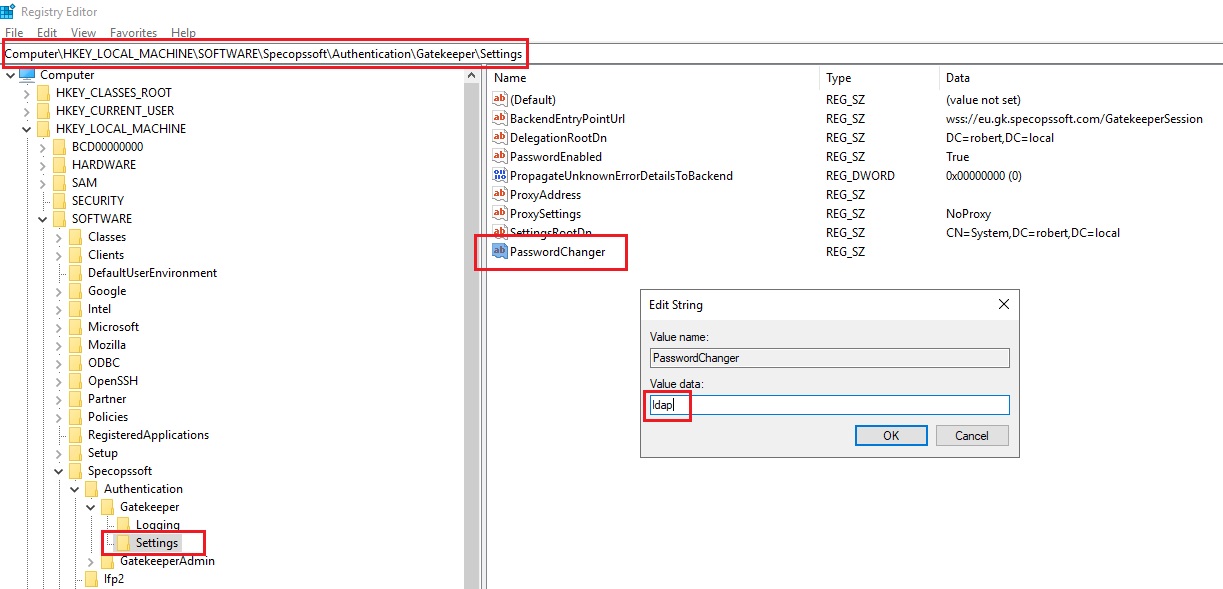The width and height of the screenshot is (1223, 589).
Task: Click the Logging folder icon
Action: tap(123, 525)
